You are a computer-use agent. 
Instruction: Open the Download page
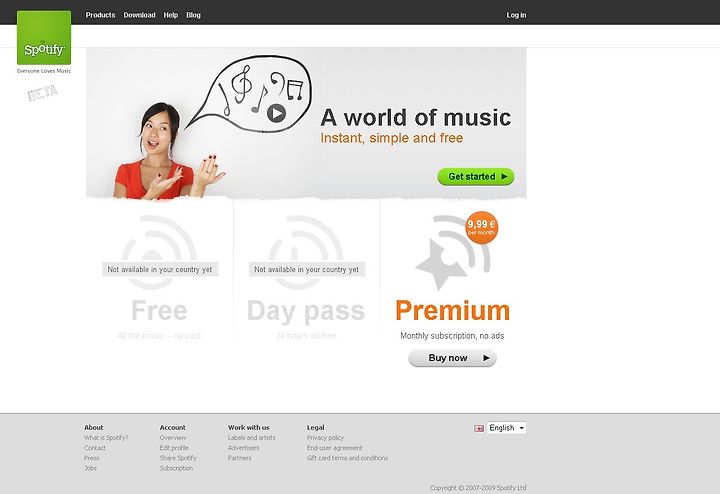click(x=139, y=15)
